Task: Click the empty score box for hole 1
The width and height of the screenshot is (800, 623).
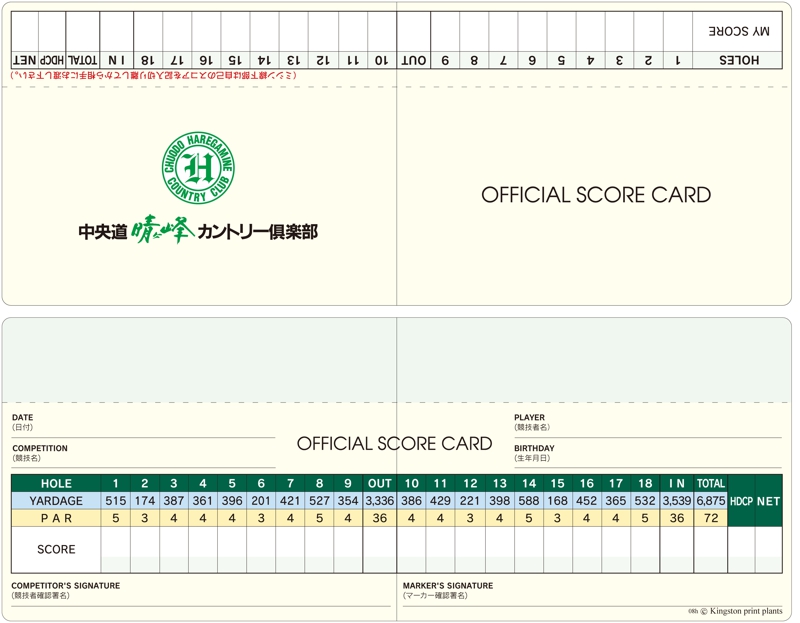Action: [x=116, y=550]
